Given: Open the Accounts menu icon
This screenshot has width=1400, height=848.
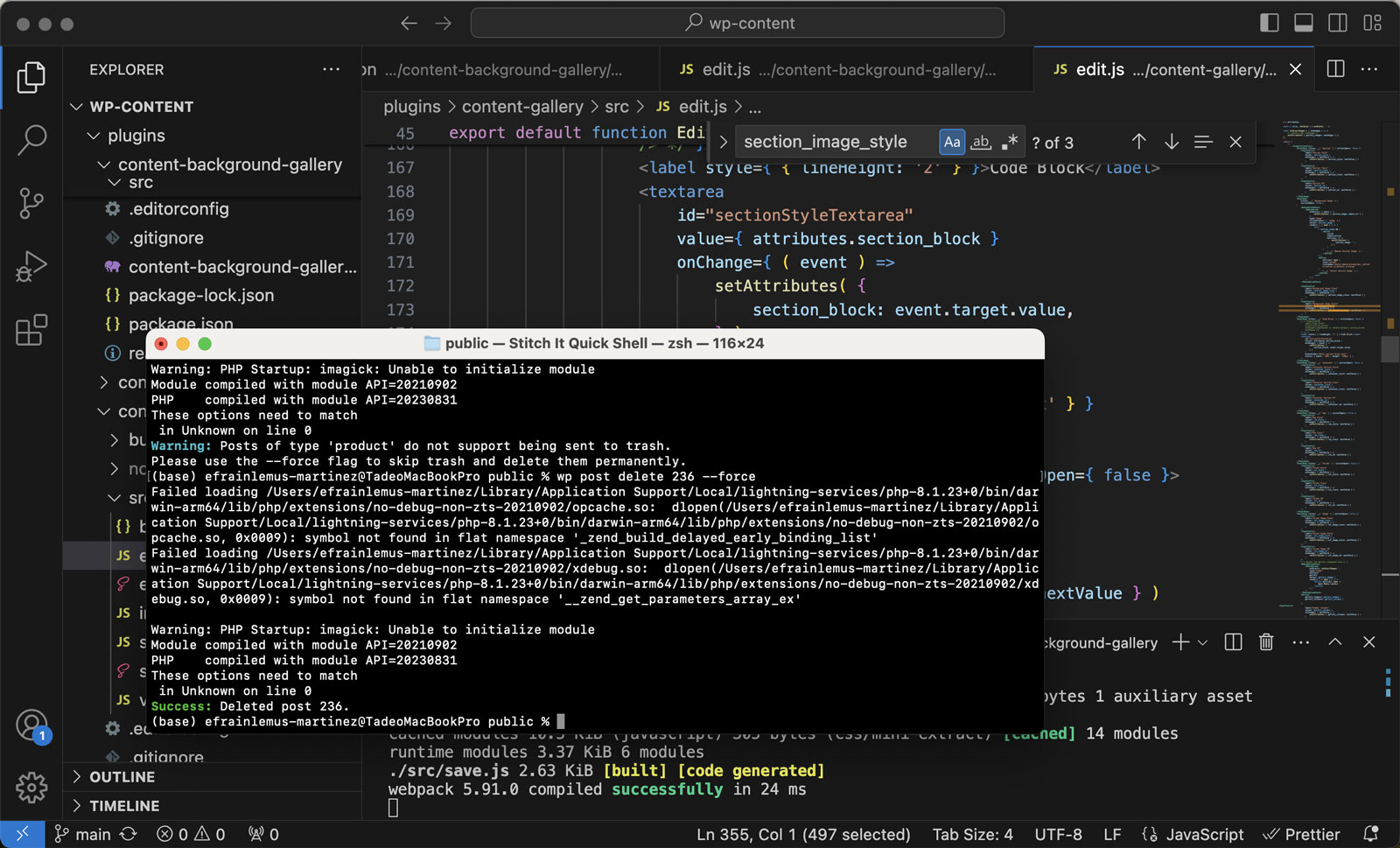Looking at the screenshot, I should pyautogui.click(x=31, y=725).
